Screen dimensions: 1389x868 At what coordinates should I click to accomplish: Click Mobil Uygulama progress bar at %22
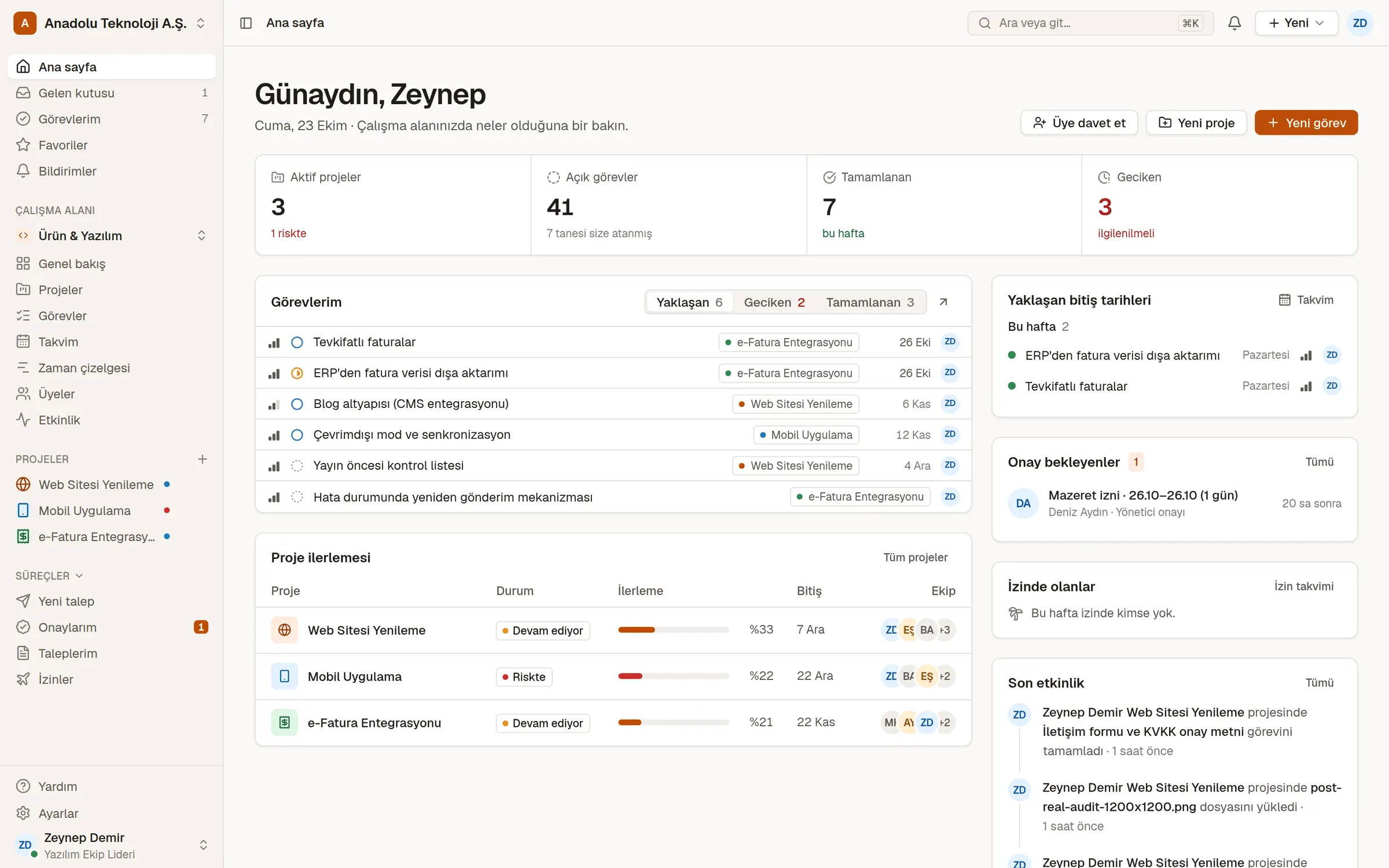click(x=673, y=676)
